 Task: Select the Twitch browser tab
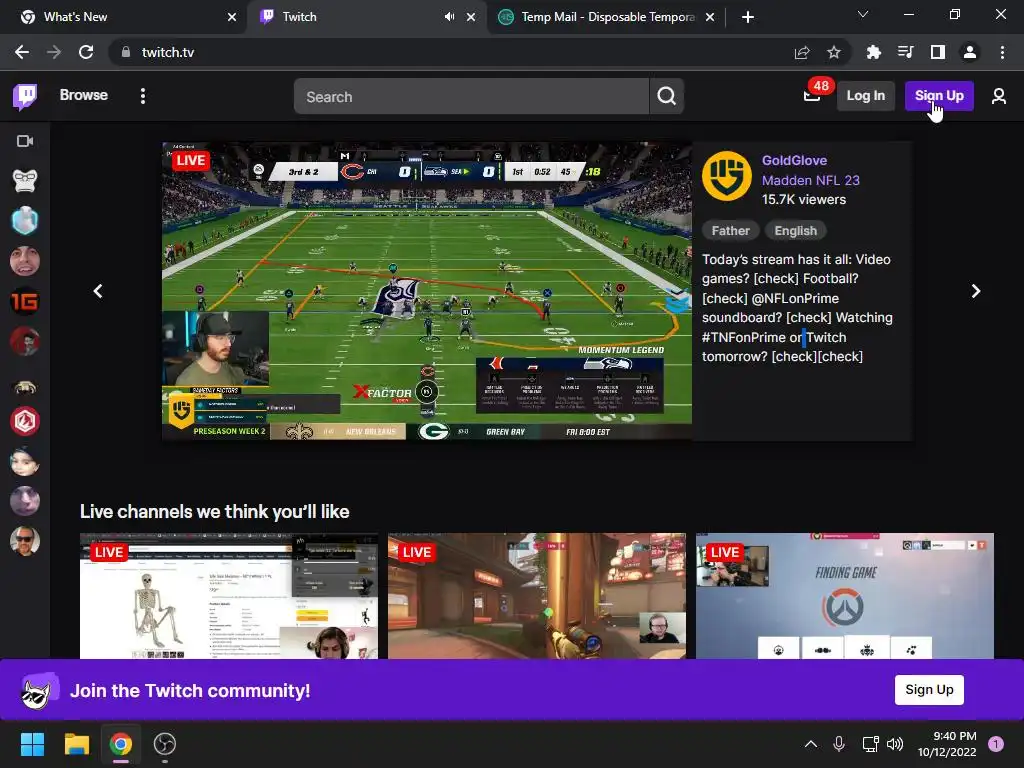(353, 17)
